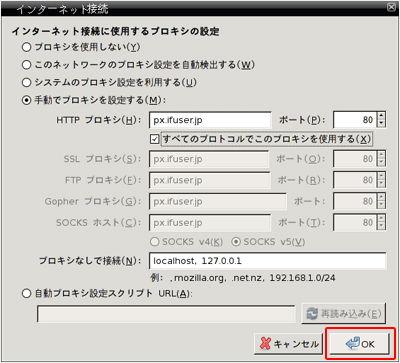Click the 再読み込み reload button
This screenshot has height=363, width=400.
point(343,314)
